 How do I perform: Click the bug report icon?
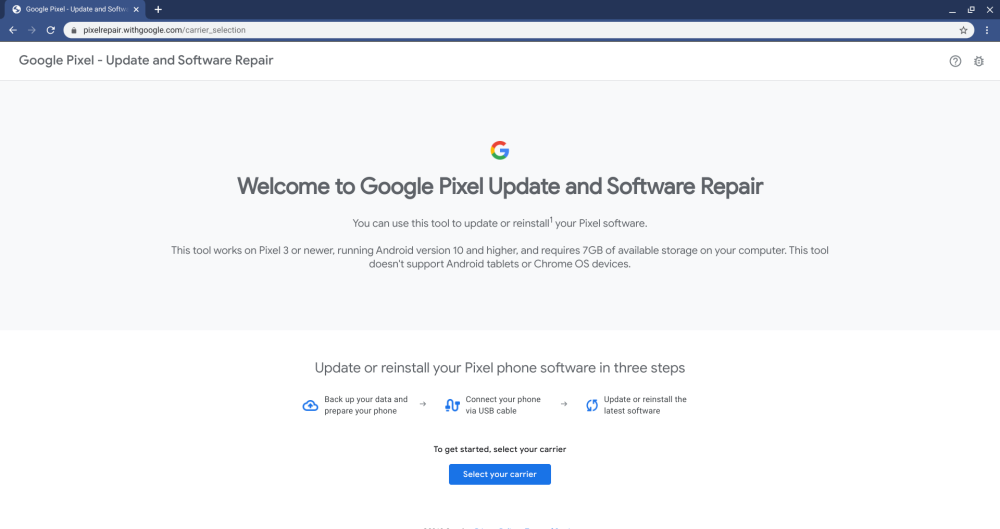click(x=978, y=61)
